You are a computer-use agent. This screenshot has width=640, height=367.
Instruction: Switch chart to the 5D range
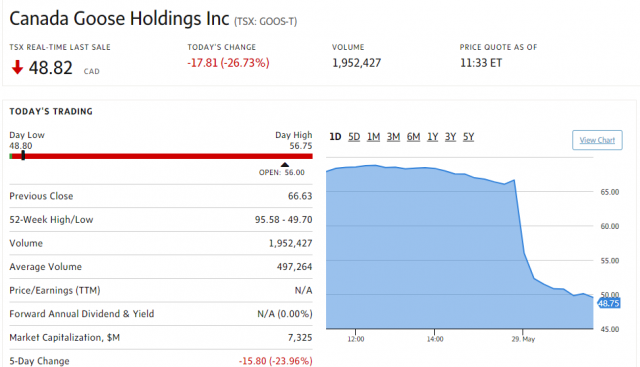coord(354,137)
